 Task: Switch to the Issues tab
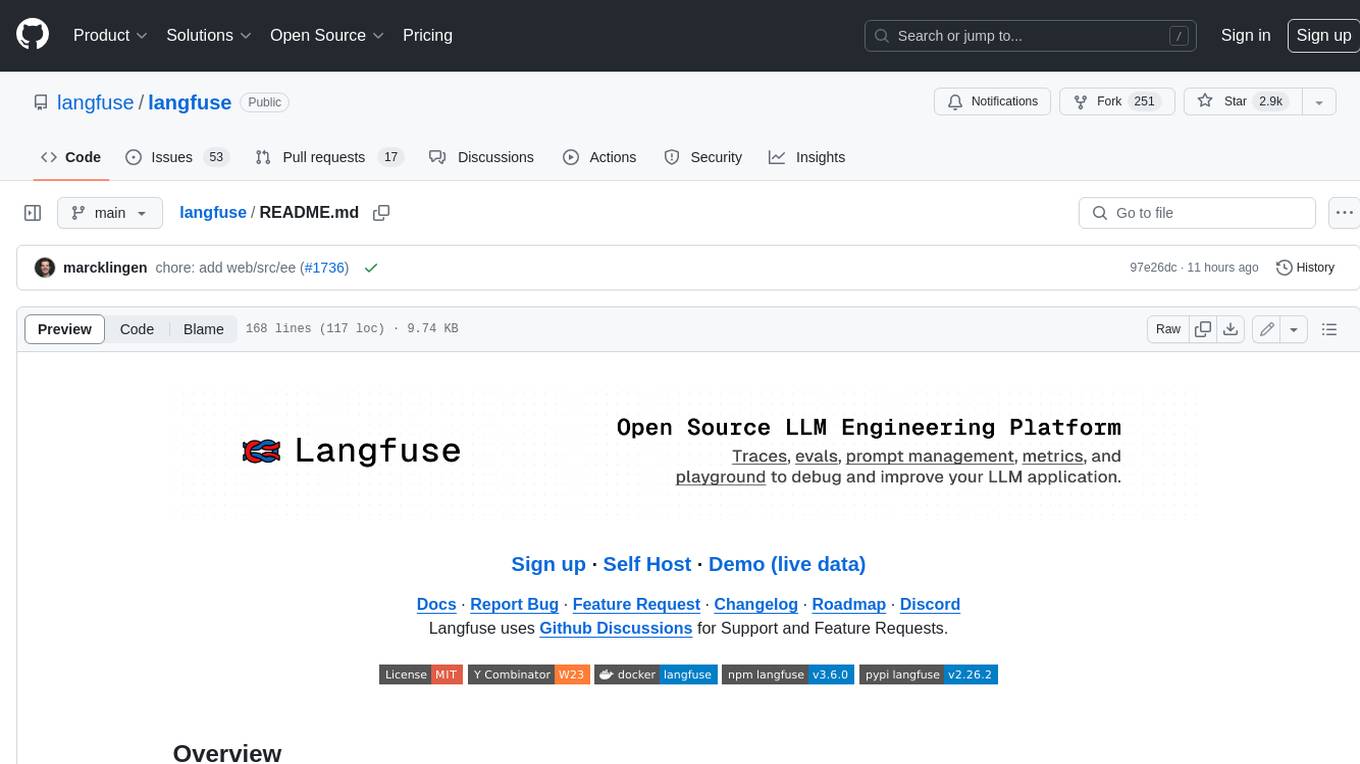[177, 157]
